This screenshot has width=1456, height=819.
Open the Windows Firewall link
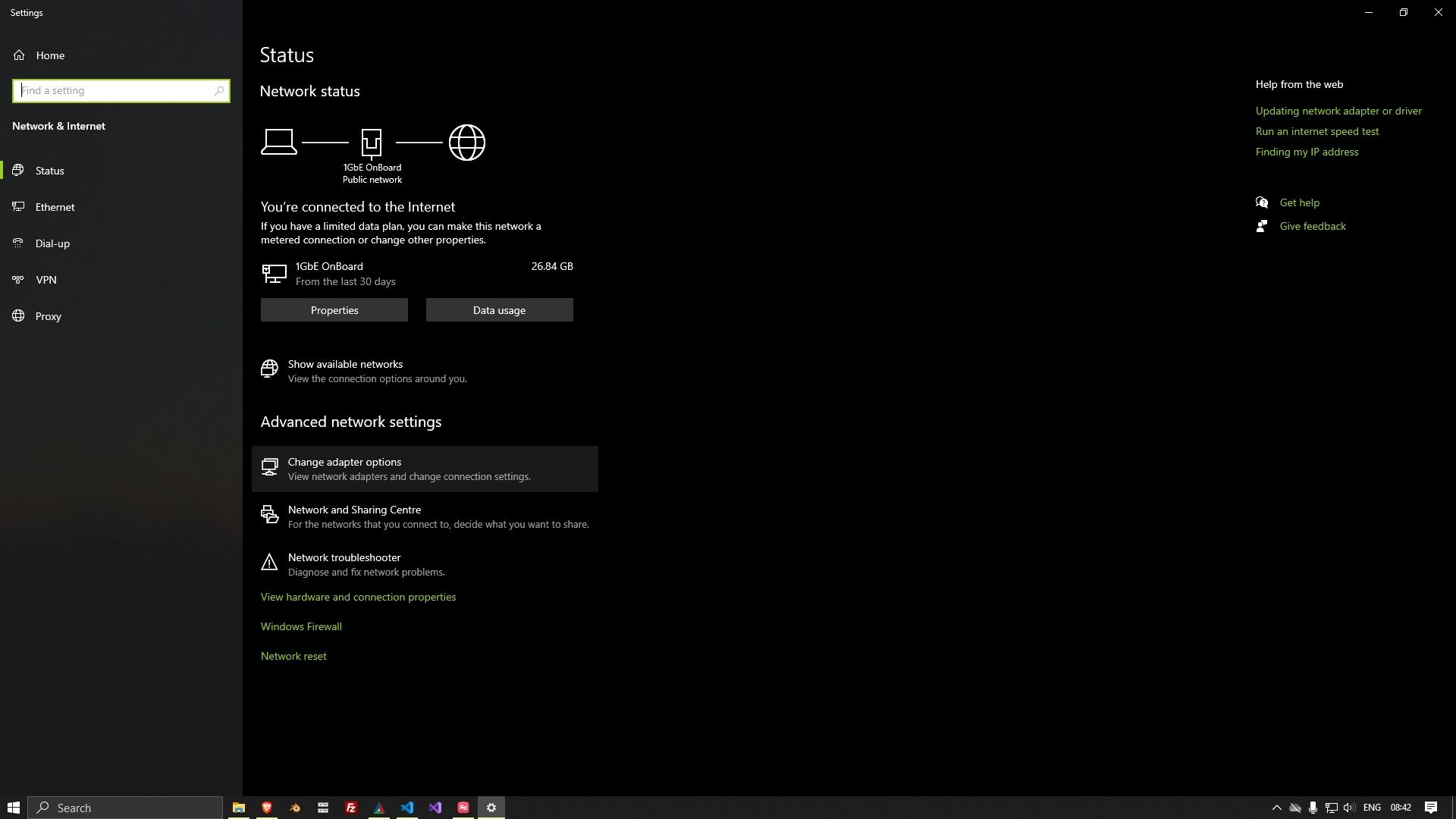pyautogui.click(x=301, y=627)
